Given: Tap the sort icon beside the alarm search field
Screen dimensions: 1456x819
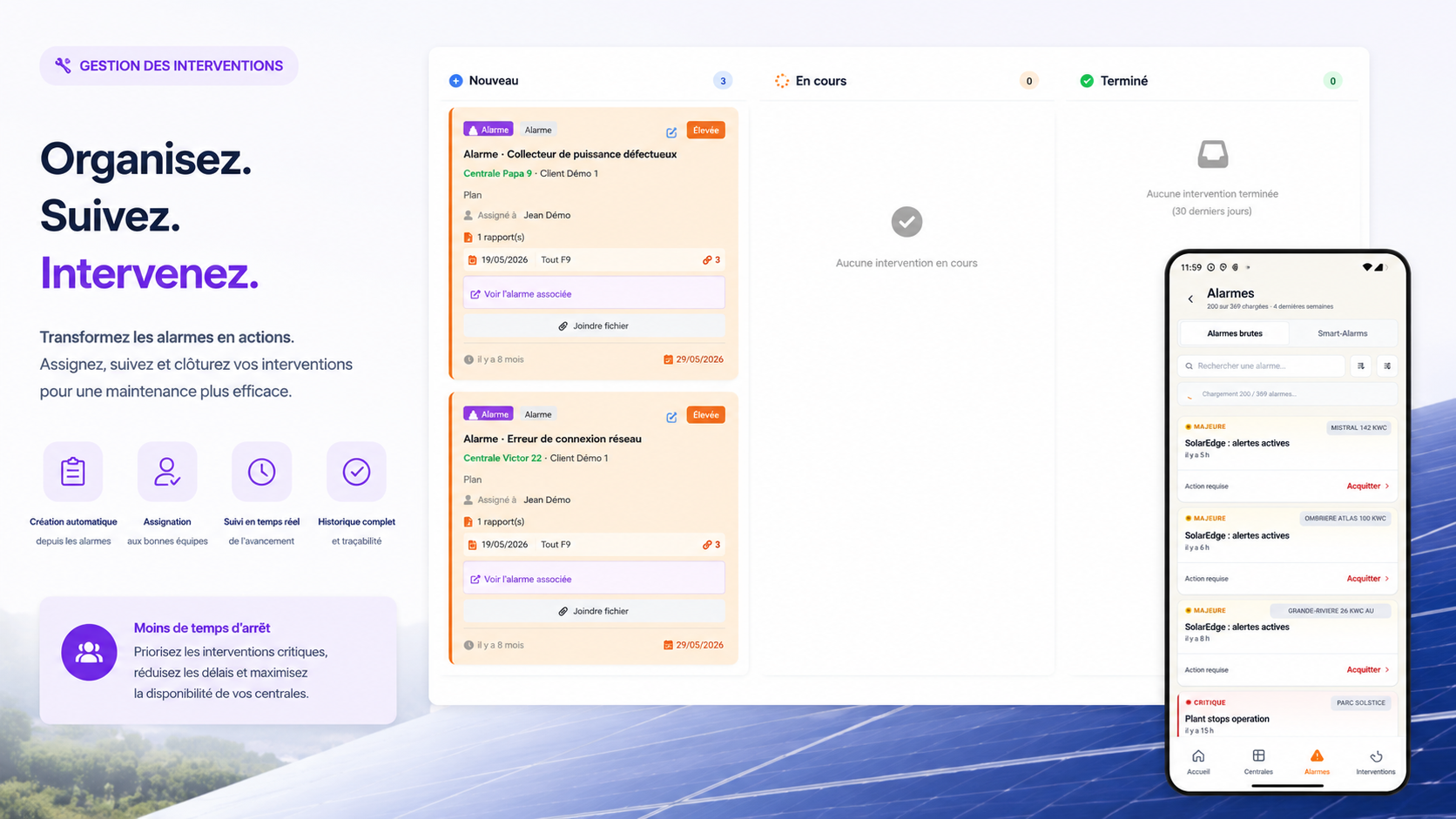Looking at the screenshot, I should (1361, 366).
